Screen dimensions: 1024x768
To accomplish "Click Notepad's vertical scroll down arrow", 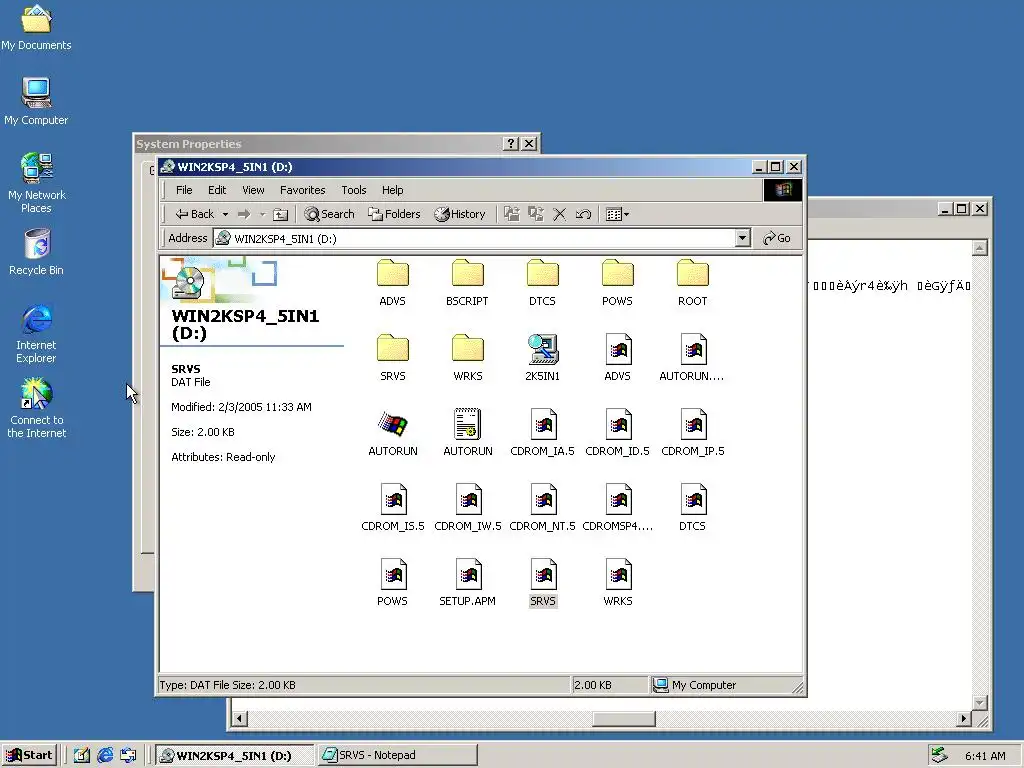I will click(980, 703).
